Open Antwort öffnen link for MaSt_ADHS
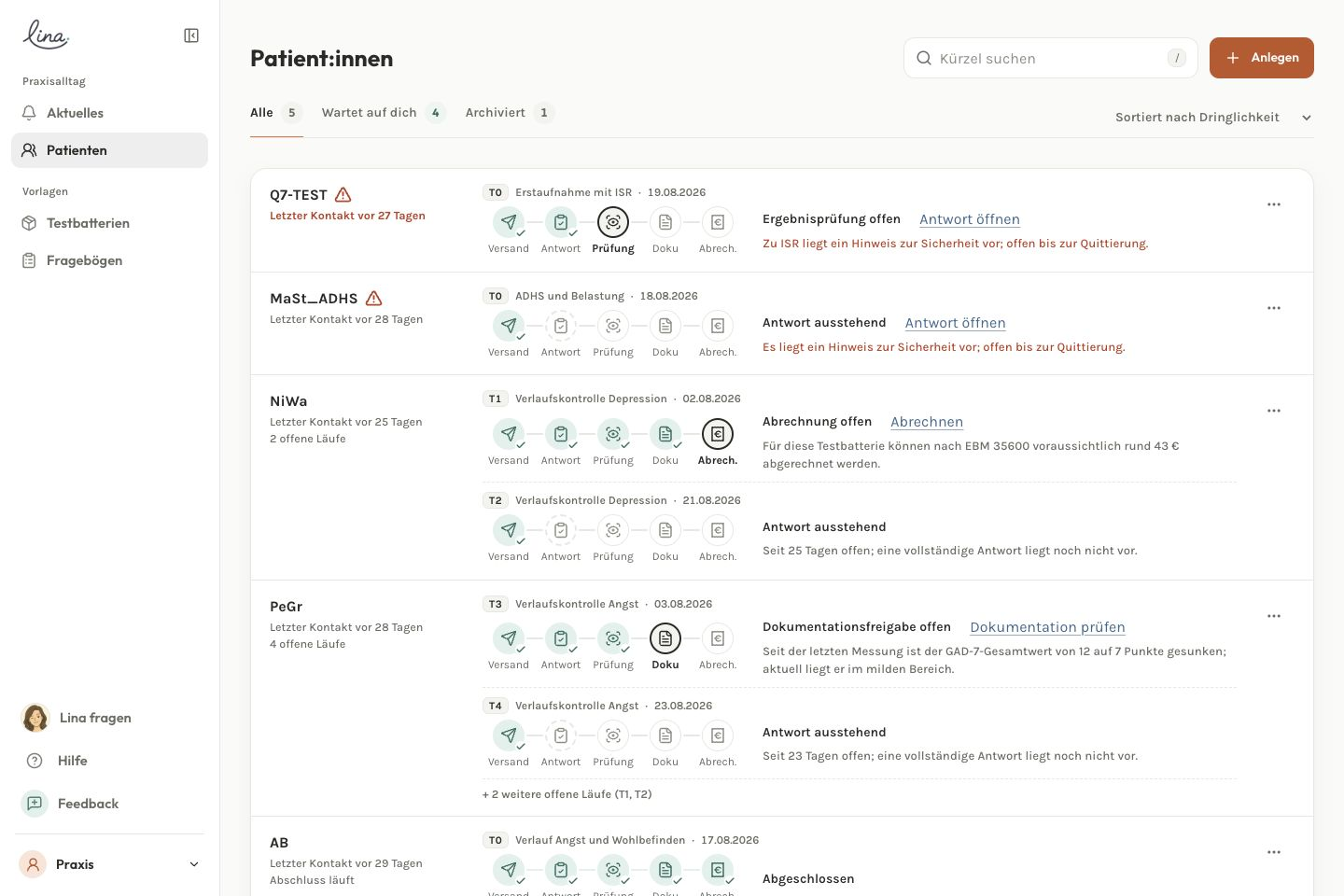The width and height of the screenshot is (1344, 896). point(956,323)
